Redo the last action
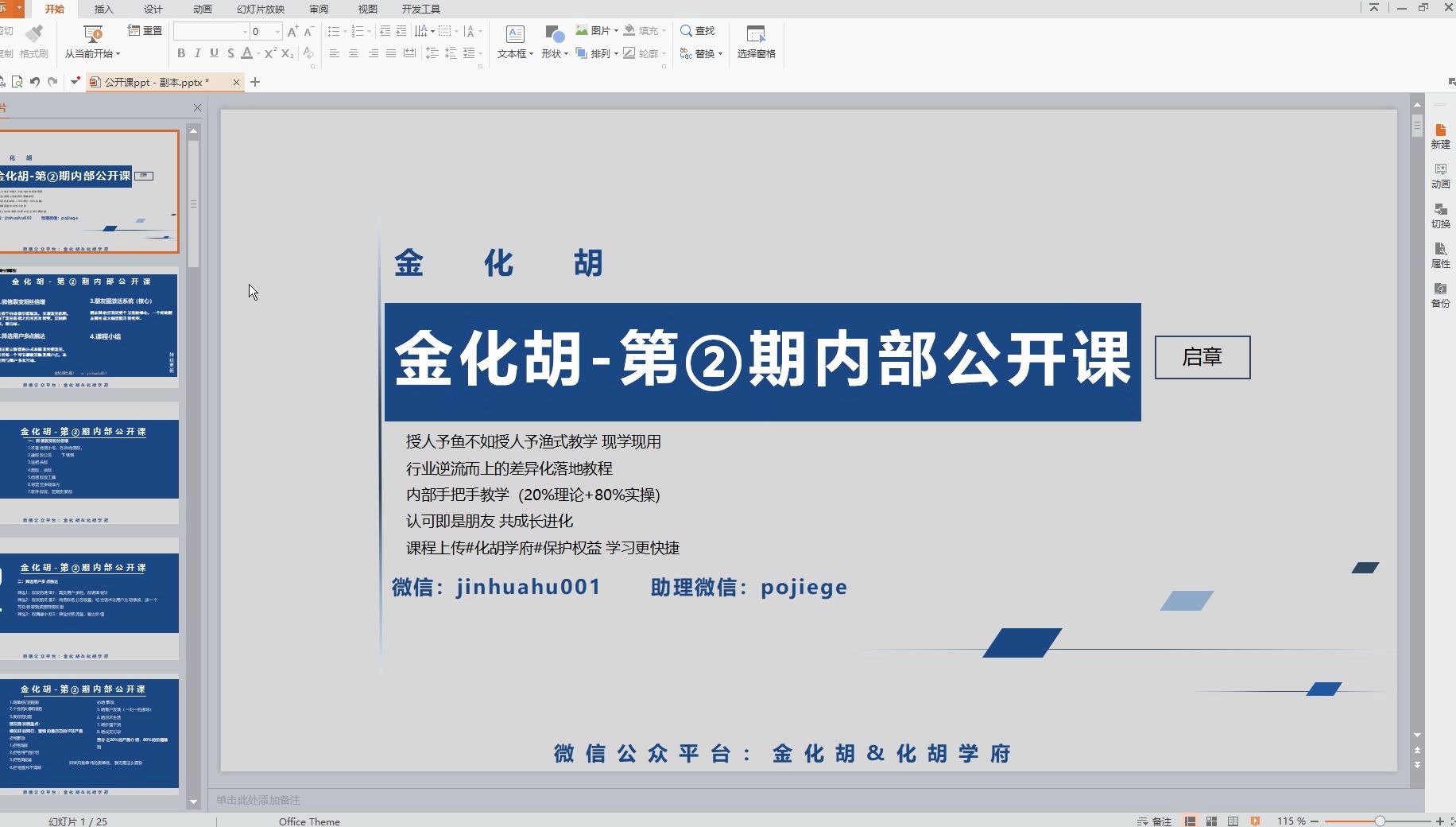Image resolution: width=1456 pixels, height=827 pixels. 52,82
